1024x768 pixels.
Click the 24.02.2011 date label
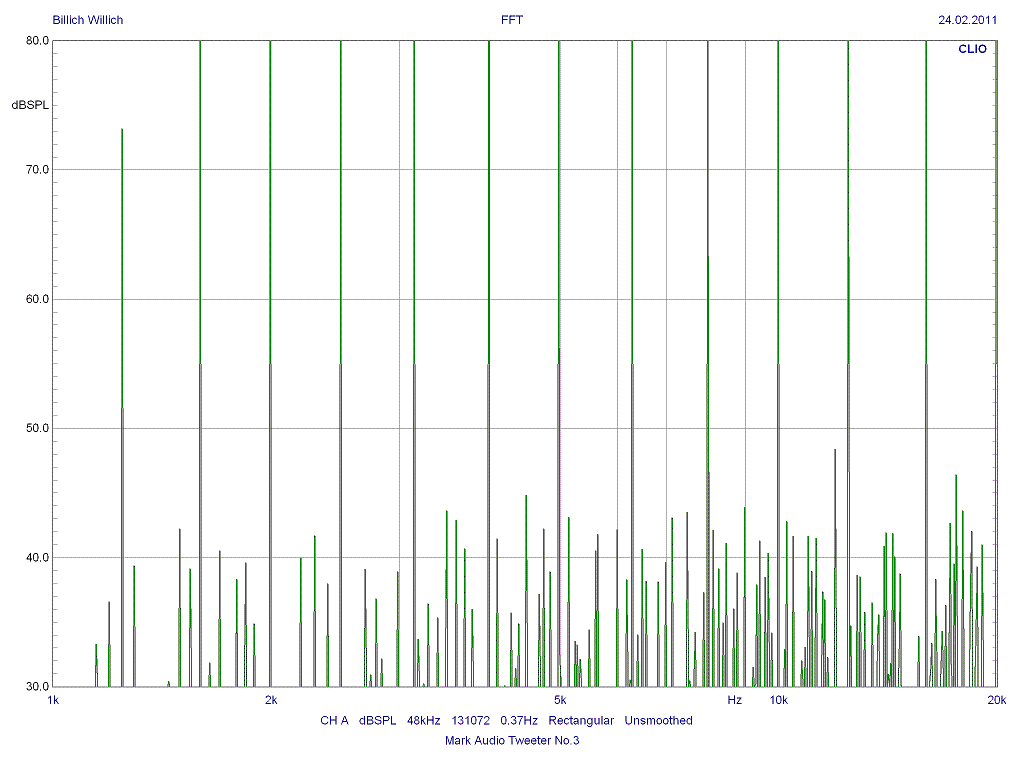pyautogui.click(x=967, y=20)
